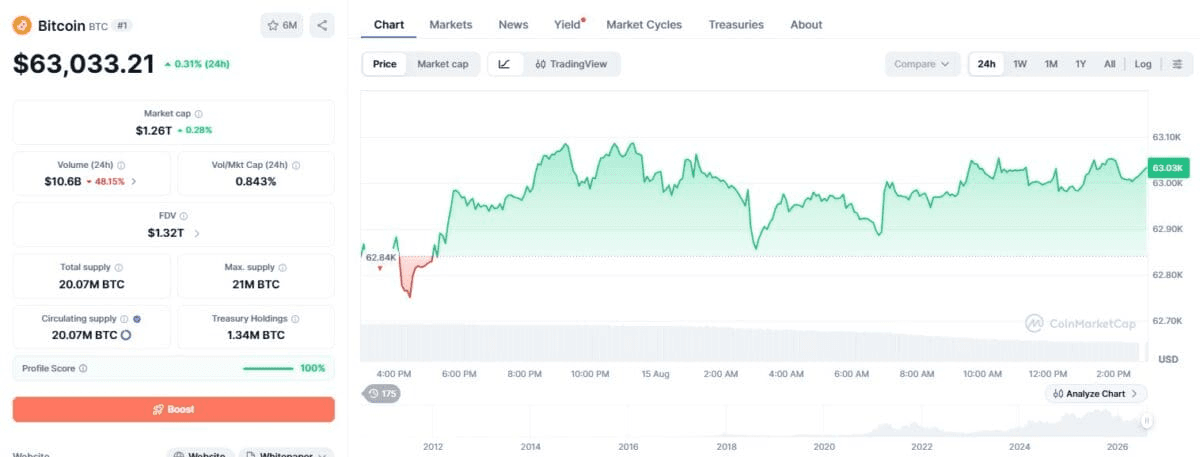The image size is (1200, 457).
Task: Click the Analyze Chart button label
Action: coord(1096,394)
